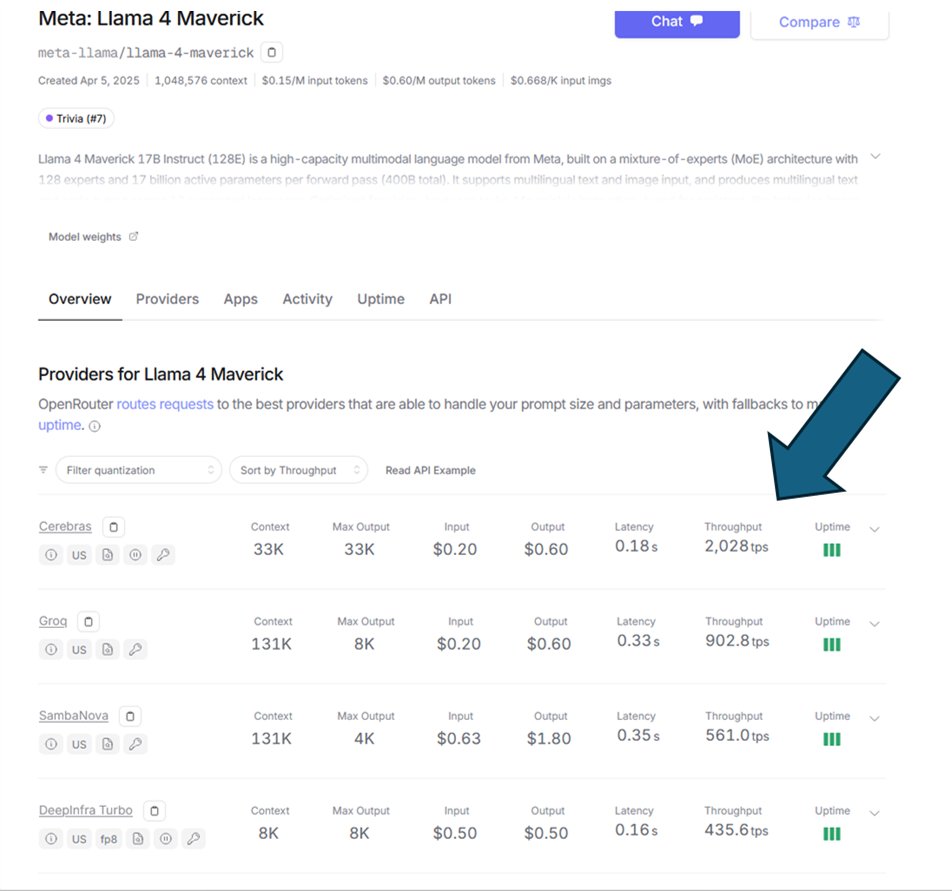
Task: Go to the API tab
Action: 440,299
